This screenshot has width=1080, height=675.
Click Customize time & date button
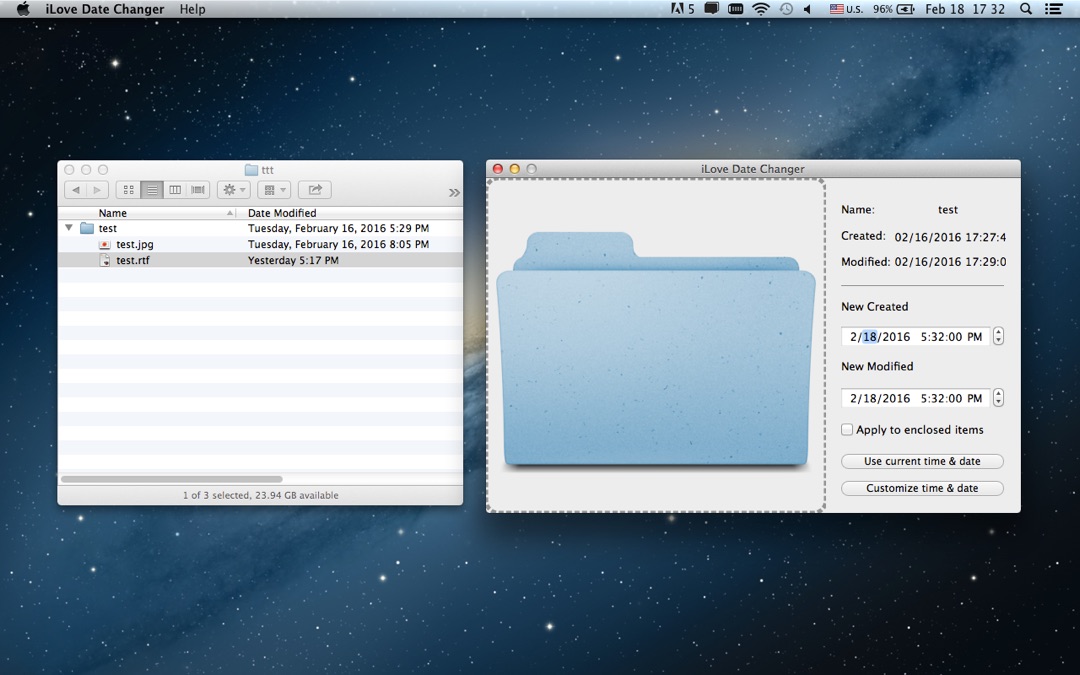tap(922, 488)
